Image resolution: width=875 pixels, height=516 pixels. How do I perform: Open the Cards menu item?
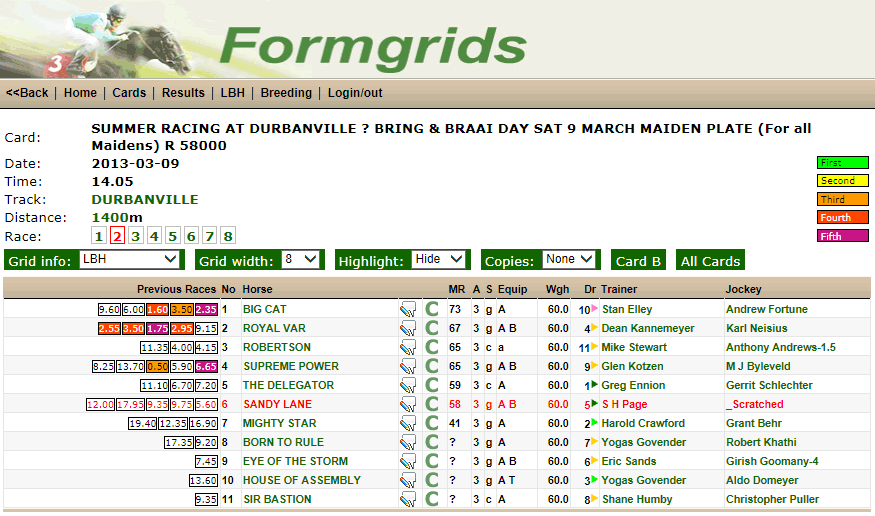pos(129,93)
